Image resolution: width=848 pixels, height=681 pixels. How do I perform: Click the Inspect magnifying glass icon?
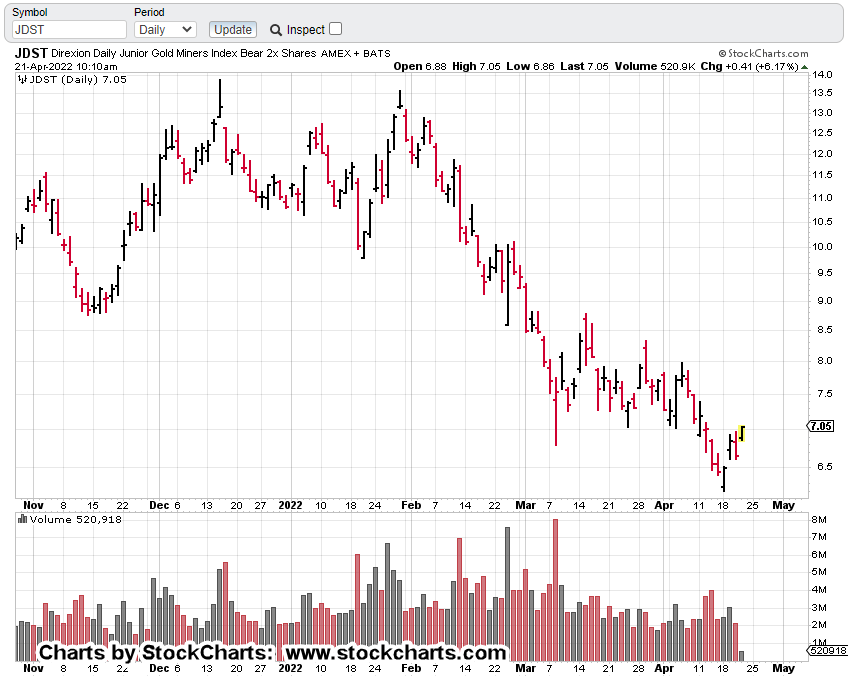(276, 30)
